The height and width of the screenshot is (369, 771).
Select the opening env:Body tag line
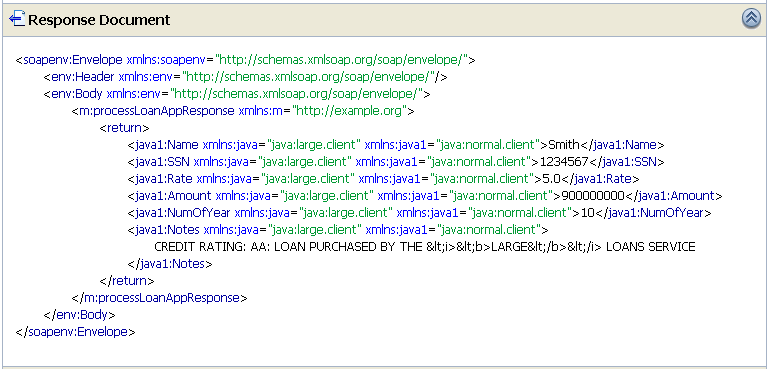tap(237, 94)
